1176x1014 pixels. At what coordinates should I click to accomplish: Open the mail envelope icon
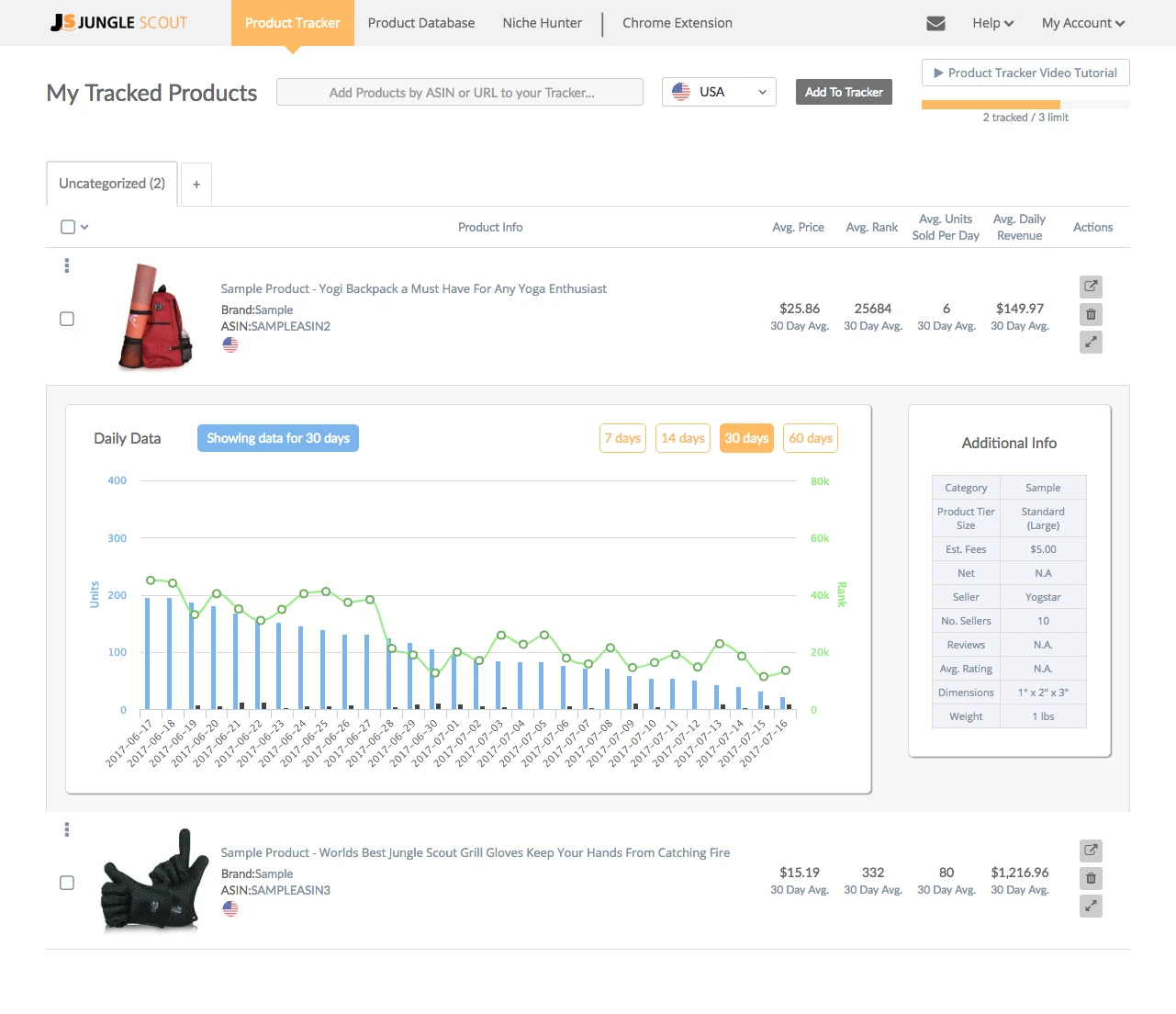click(x=935, y=23)
